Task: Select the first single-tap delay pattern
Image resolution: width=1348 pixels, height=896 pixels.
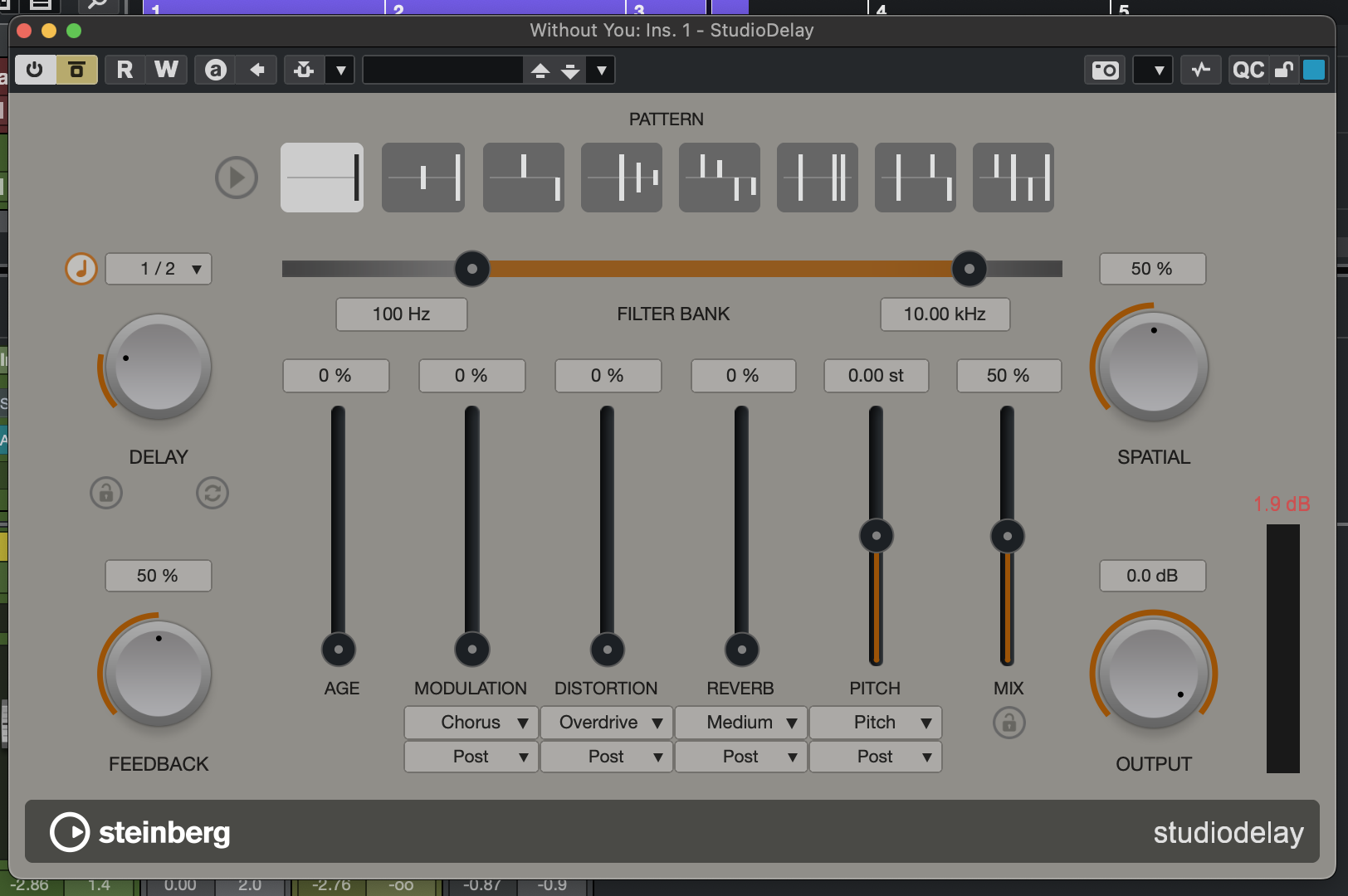Action: [322, 178]
